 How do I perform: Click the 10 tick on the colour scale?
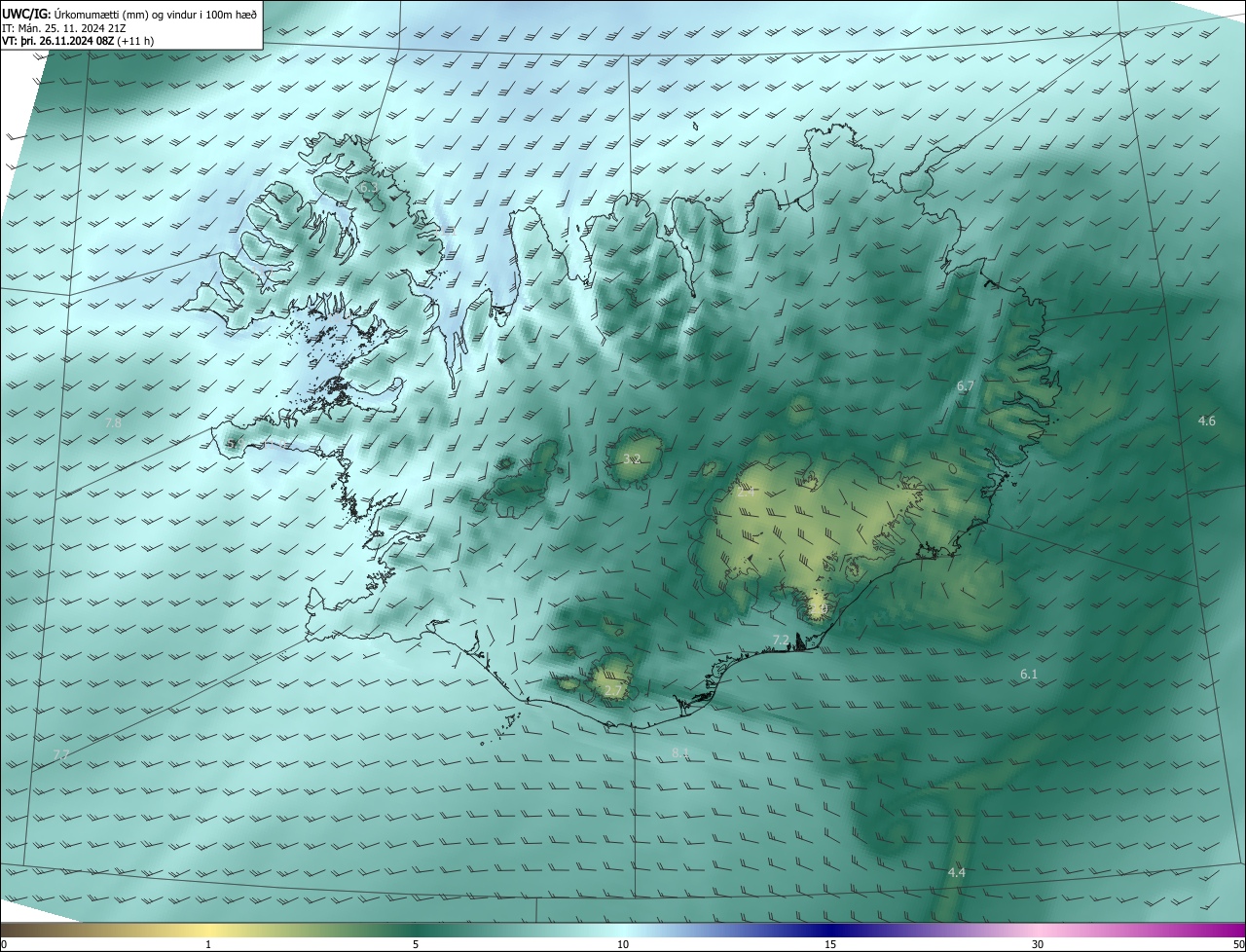[x=623, y=944]
